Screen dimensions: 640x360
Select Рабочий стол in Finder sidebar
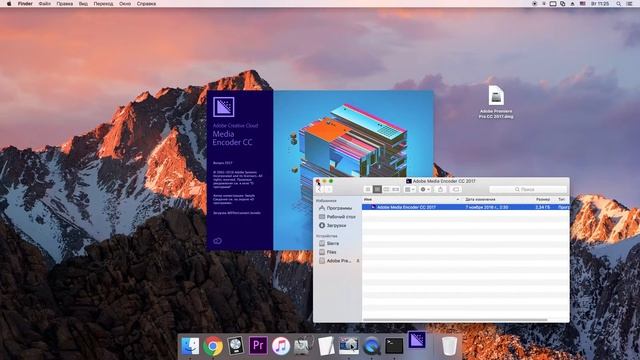pos(337,217)
